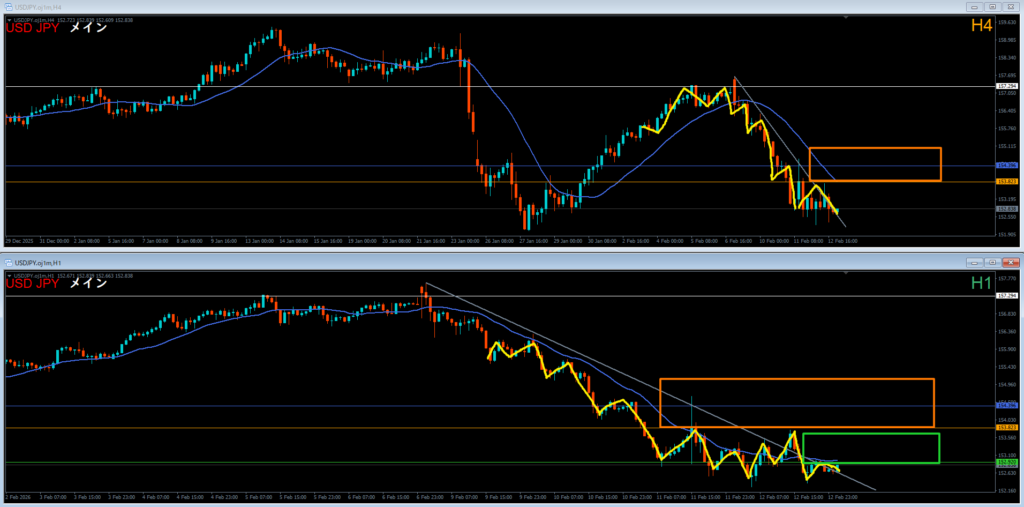The image size is (1024, 507).
Task: Select the large orange rectangle on the H1 chart
Action: [797, 380]
